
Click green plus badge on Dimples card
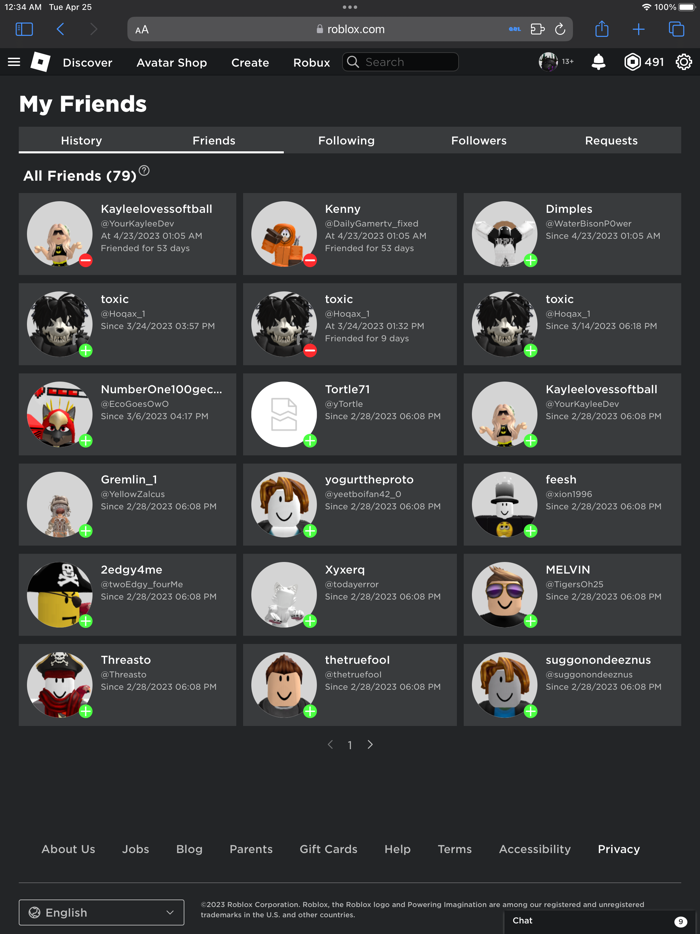tap(530, 260)
